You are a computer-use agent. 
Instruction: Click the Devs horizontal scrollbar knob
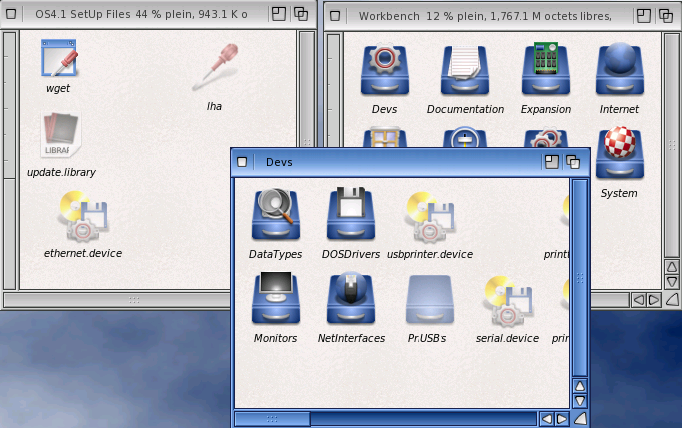click(x=272, y=419)
